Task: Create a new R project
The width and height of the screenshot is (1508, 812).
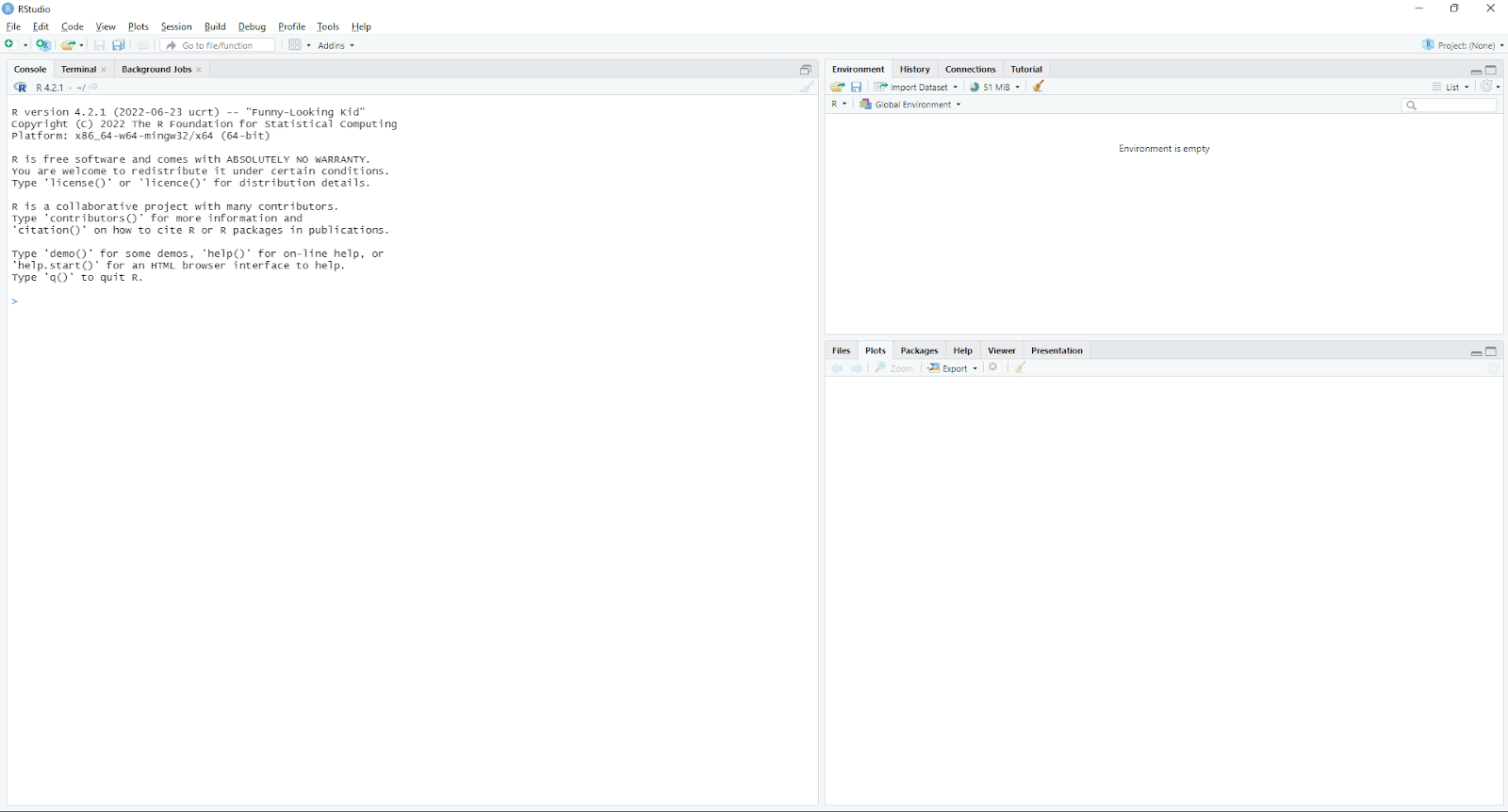Action: click(x=43, y=45)
